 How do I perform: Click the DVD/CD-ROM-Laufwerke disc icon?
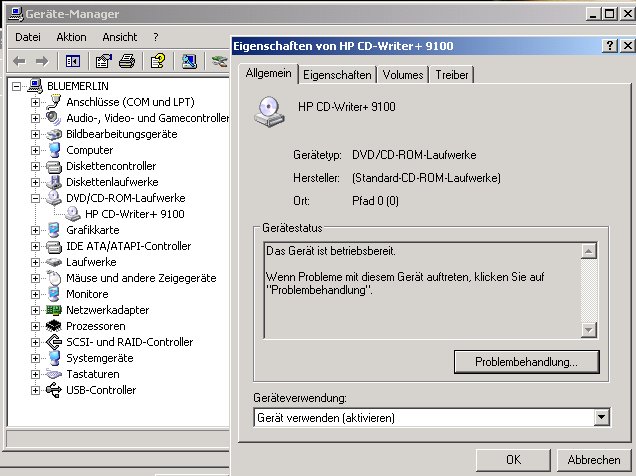(x=54, y=198)
